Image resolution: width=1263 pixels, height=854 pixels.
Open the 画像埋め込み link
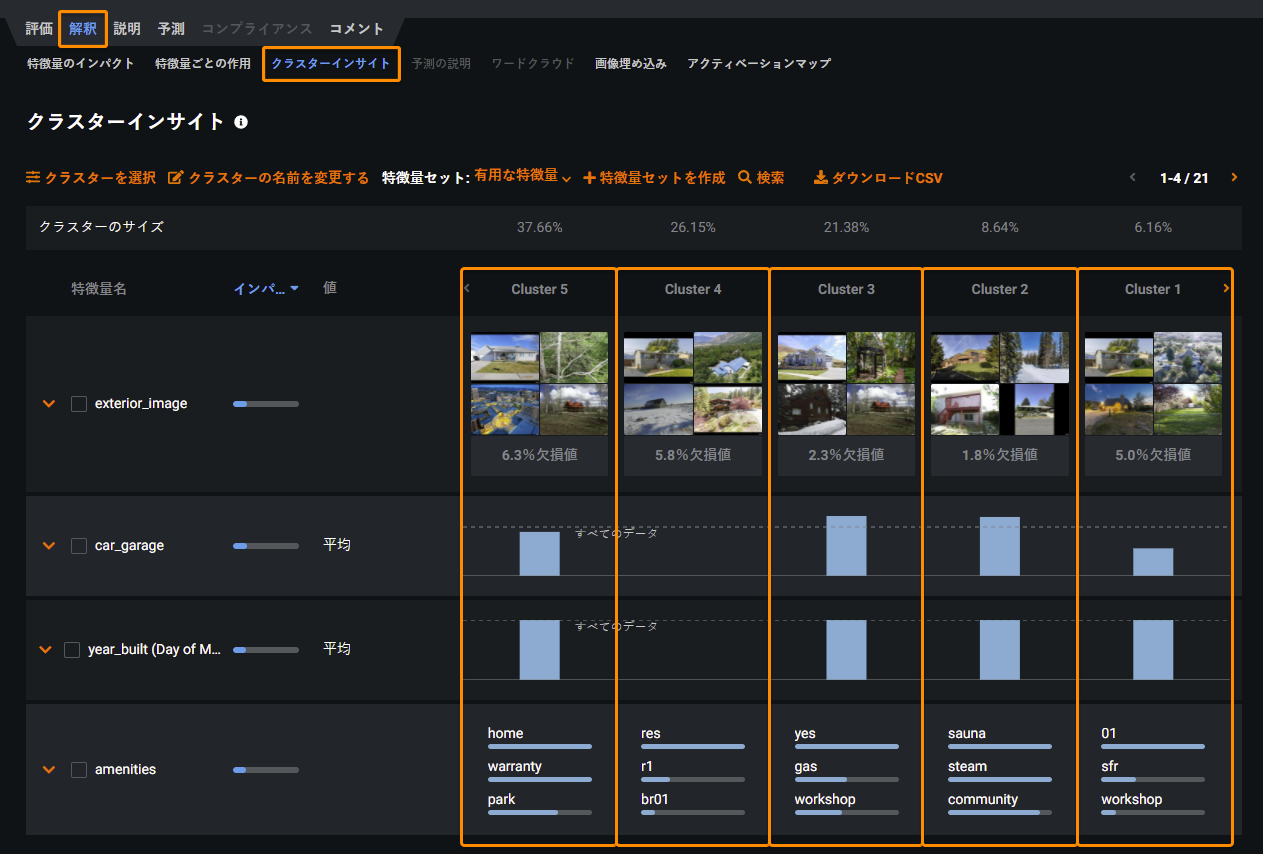[x=630, y=64]
